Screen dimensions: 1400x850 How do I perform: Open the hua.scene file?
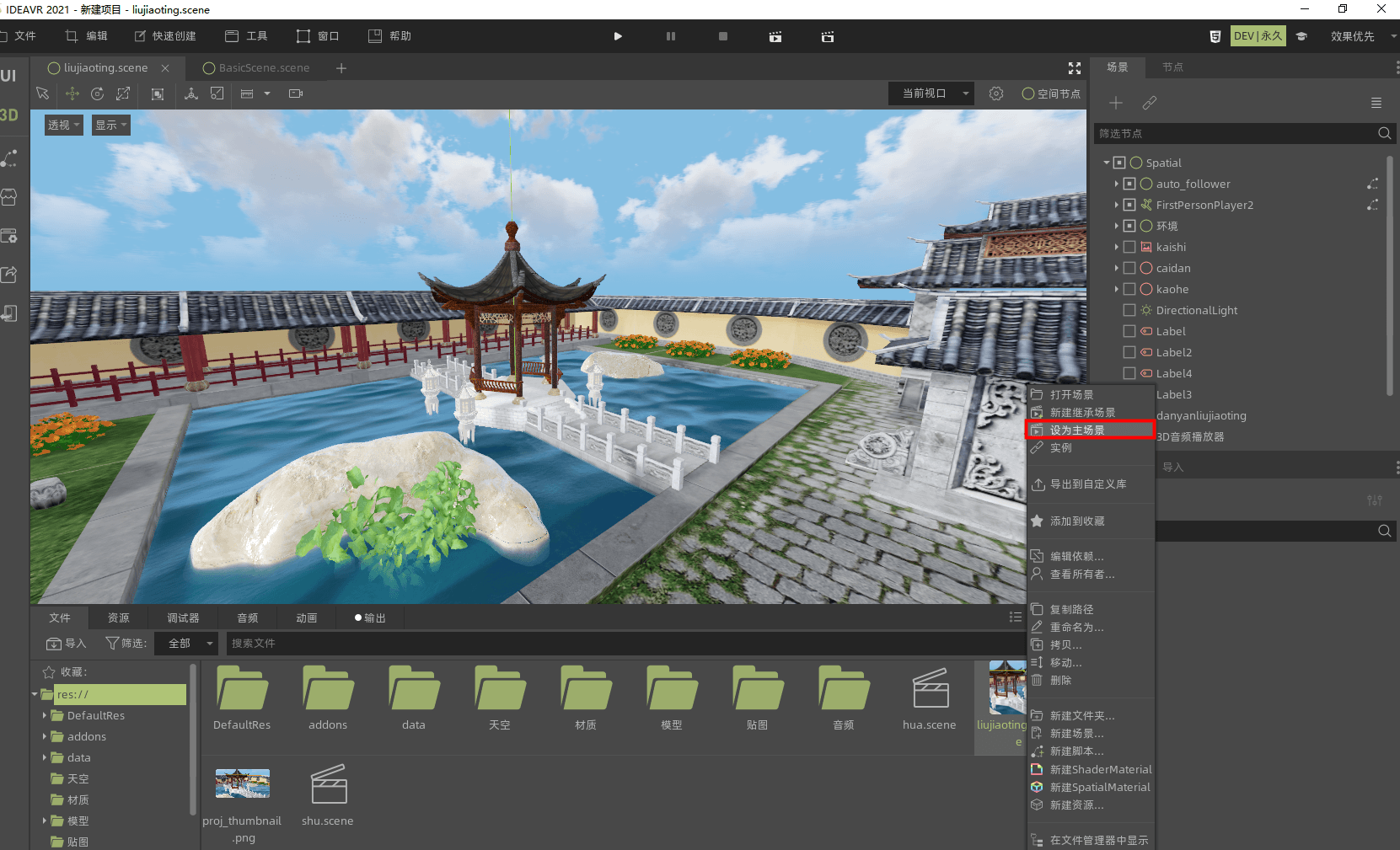point(930,699)
